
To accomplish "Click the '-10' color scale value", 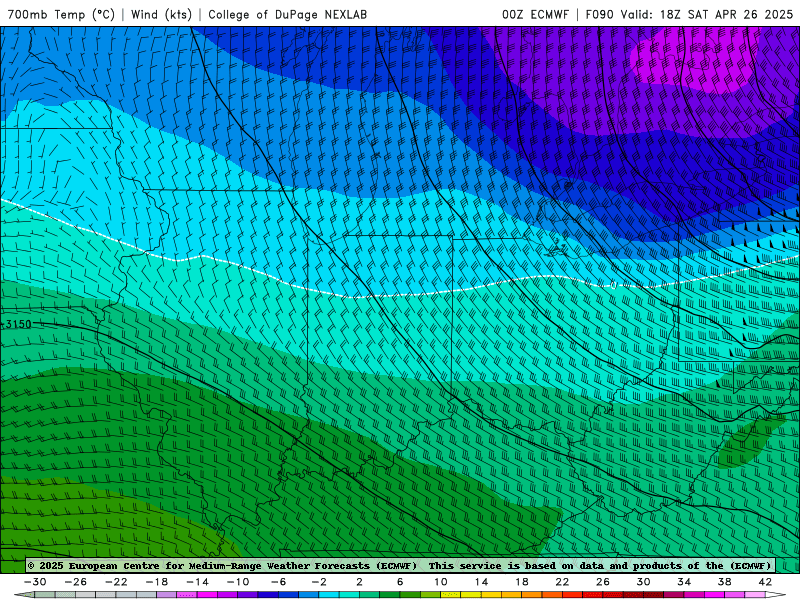I will tap(238, 582).
